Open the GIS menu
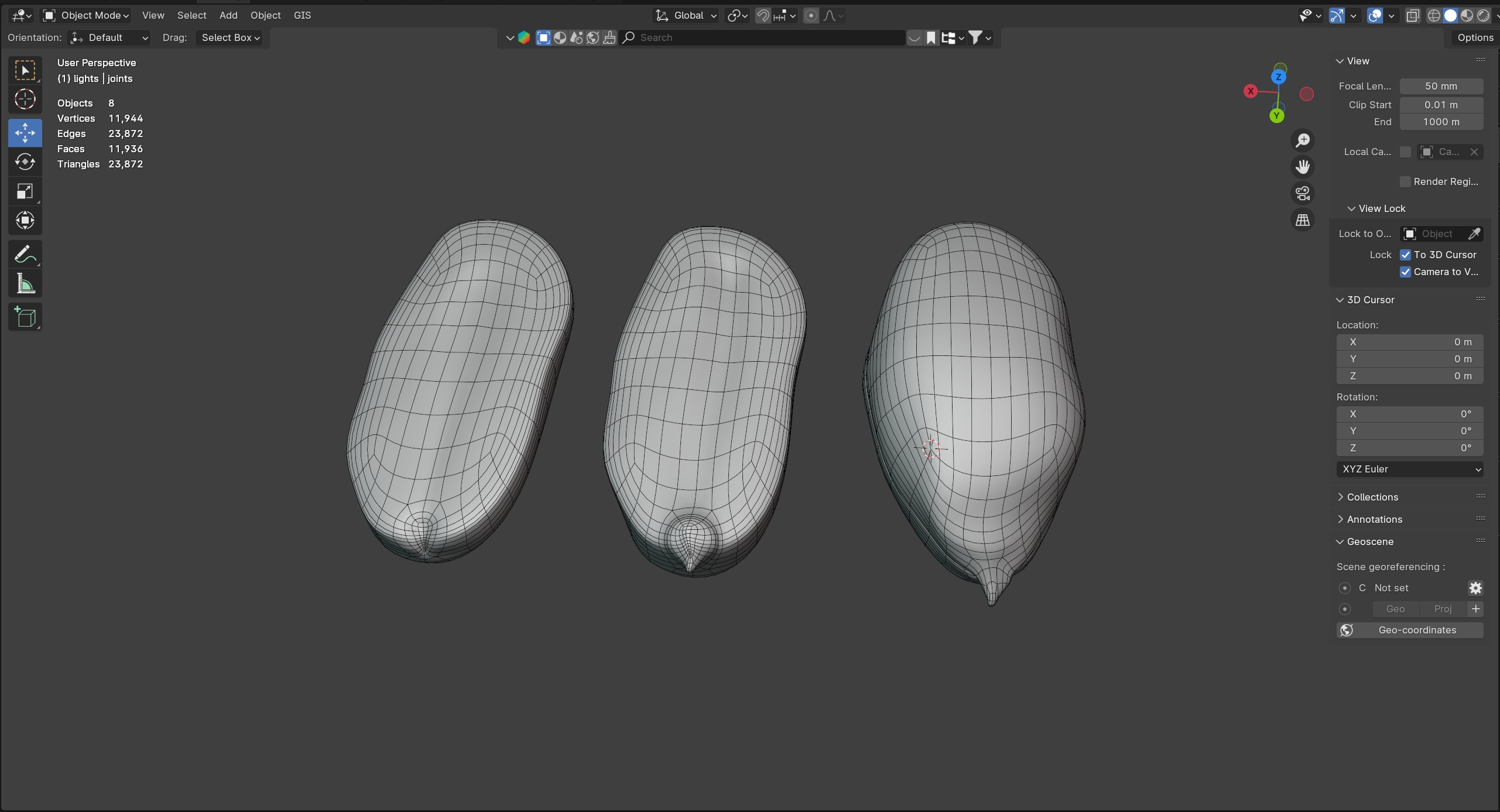 302,15
